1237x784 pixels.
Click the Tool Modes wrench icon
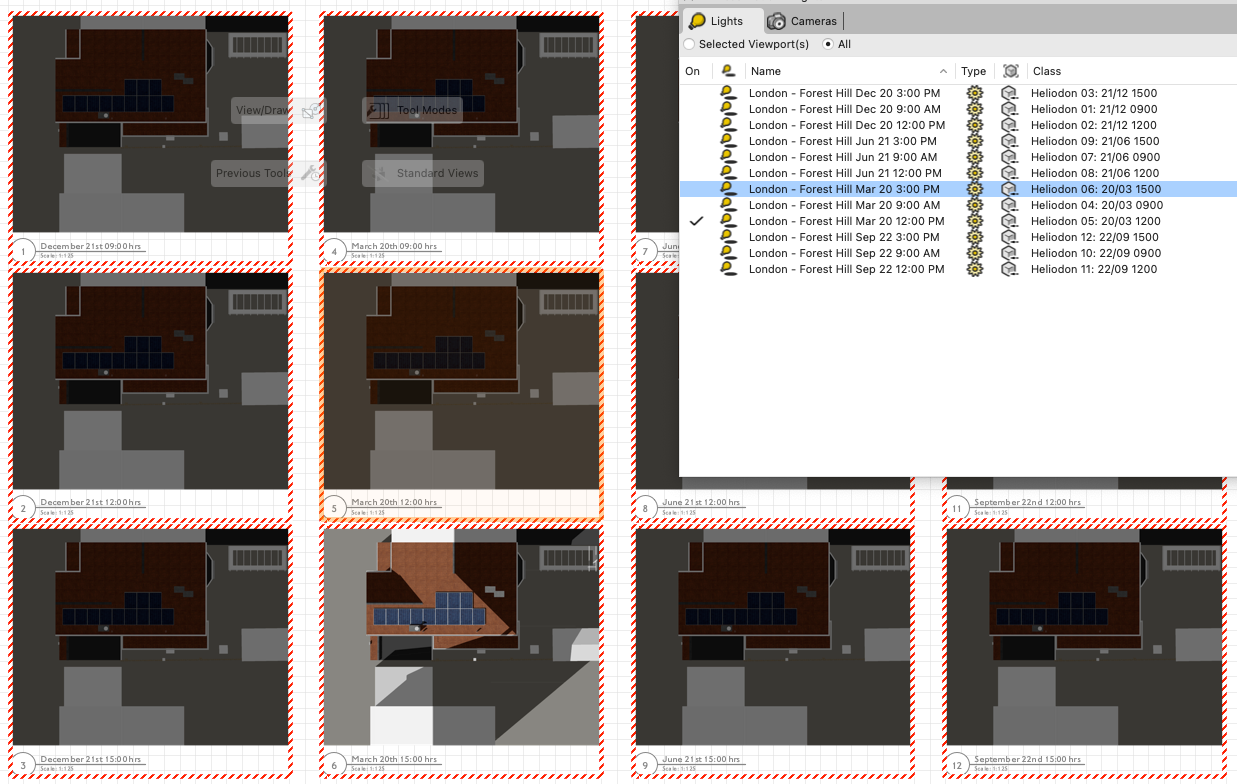(378, 110)
